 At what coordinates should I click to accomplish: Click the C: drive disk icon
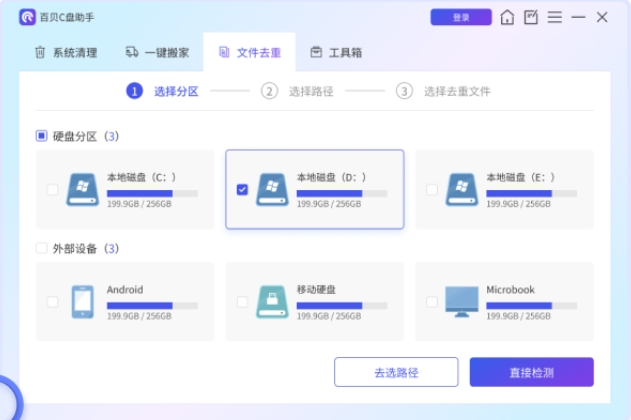pos(82,189)
